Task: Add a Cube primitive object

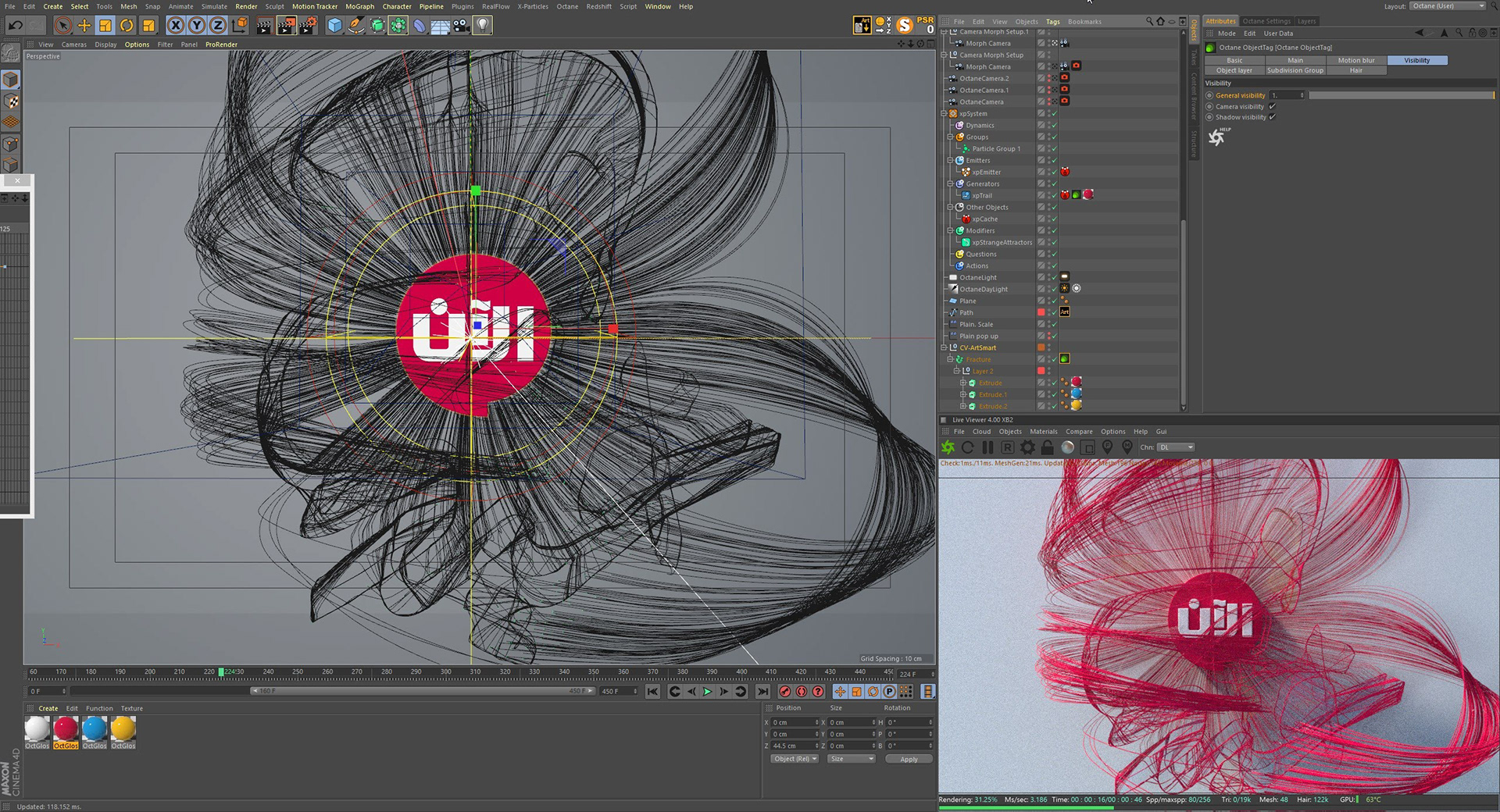Action: (x=335, y=26)
